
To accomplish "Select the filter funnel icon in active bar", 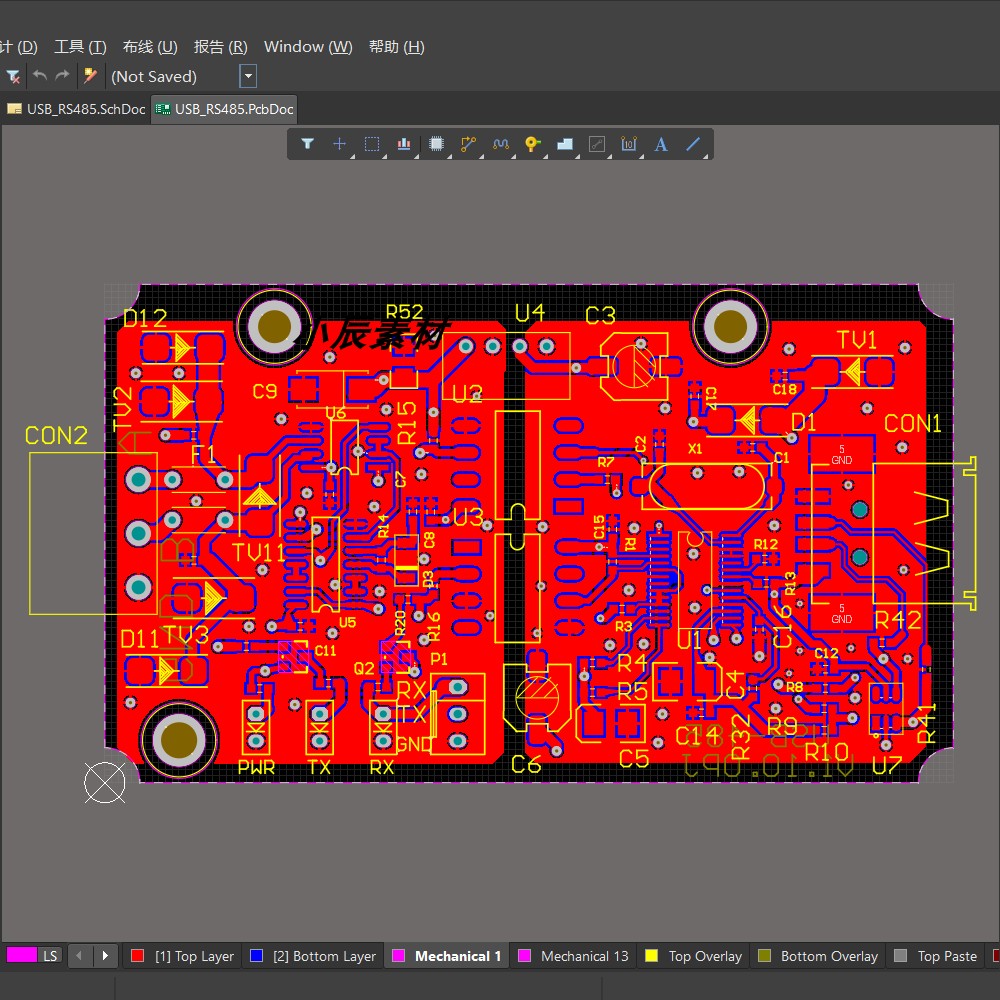I will pos(307,144).
